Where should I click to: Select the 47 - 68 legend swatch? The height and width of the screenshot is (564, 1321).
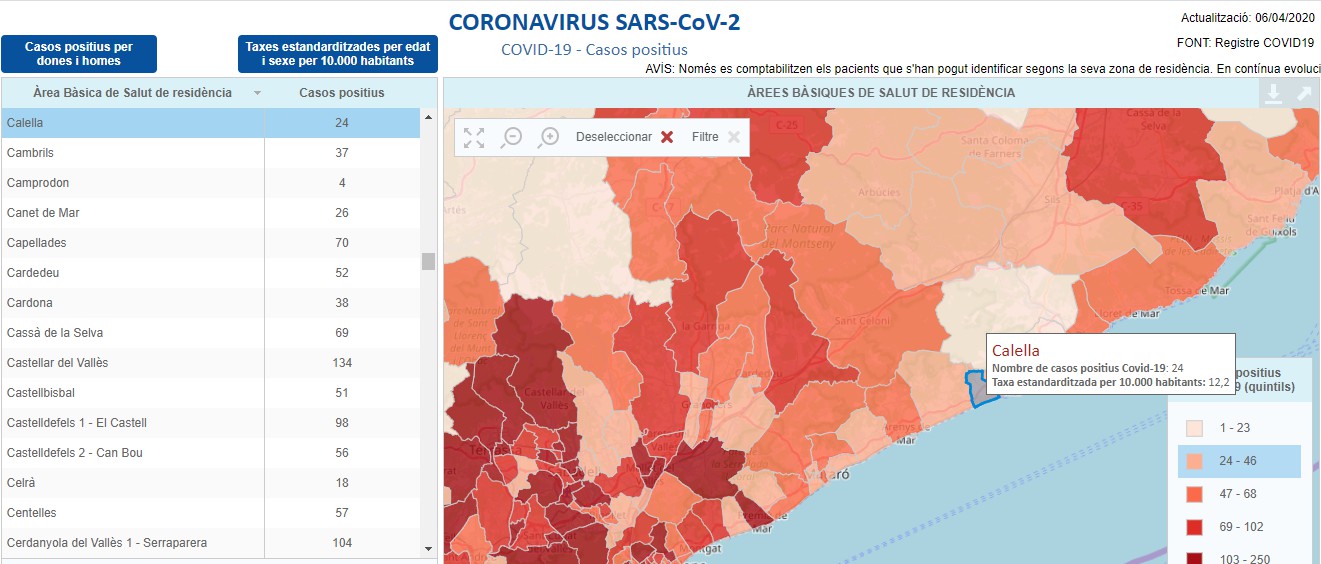click(1195, 494)
